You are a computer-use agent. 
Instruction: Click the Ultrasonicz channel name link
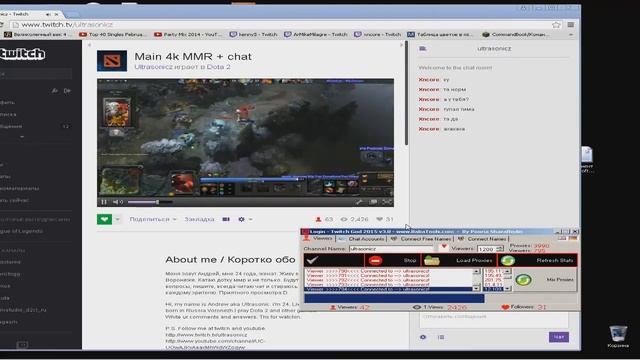[x=153, y=67]
